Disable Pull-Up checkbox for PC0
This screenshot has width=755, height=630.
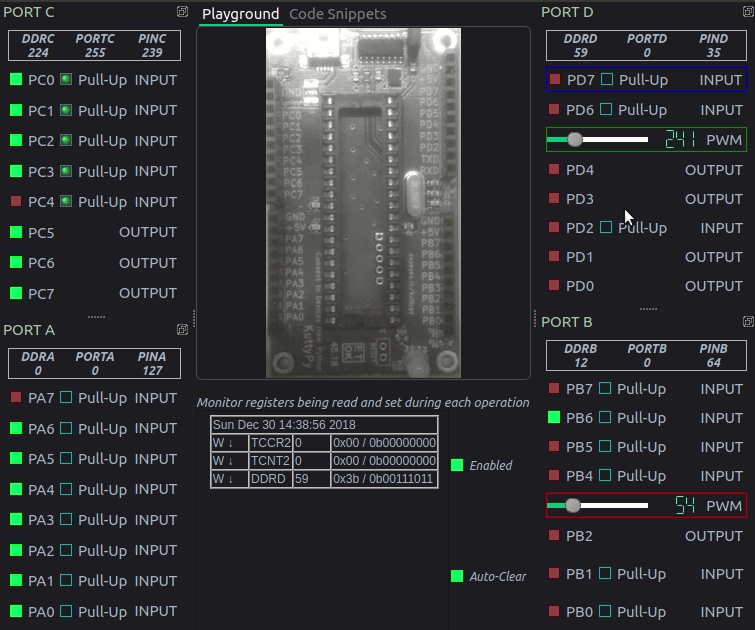coord(66,80)
